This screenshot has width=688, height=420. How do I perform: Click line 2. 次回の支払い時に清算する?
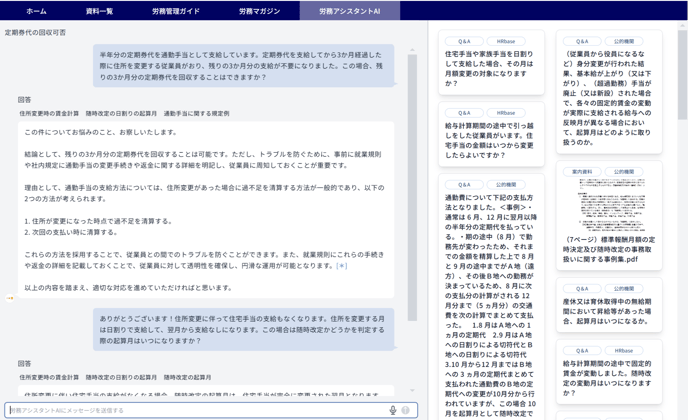click(71, 232)
